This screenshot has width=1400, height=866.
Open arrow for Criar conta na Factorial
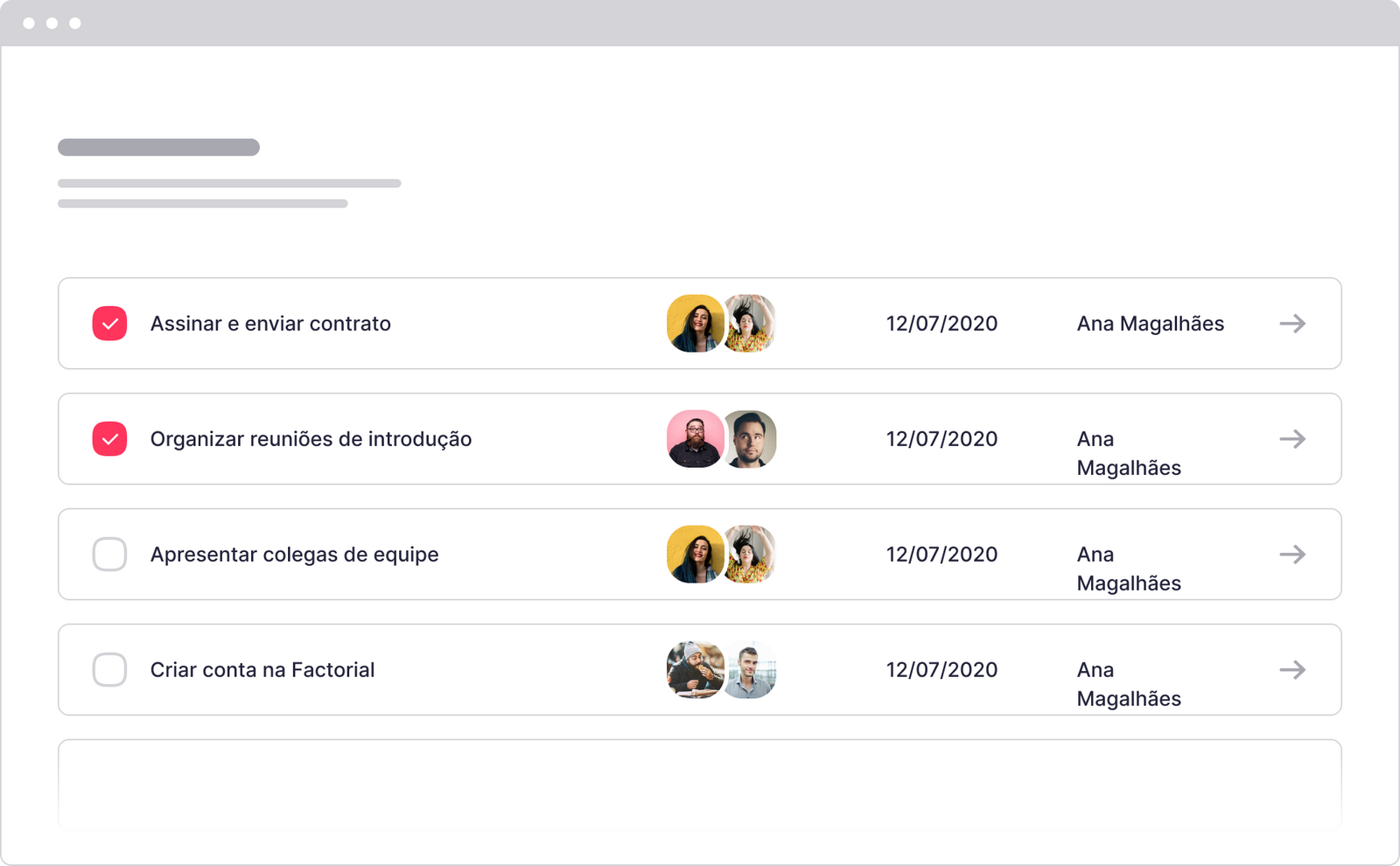[1292, 670]
